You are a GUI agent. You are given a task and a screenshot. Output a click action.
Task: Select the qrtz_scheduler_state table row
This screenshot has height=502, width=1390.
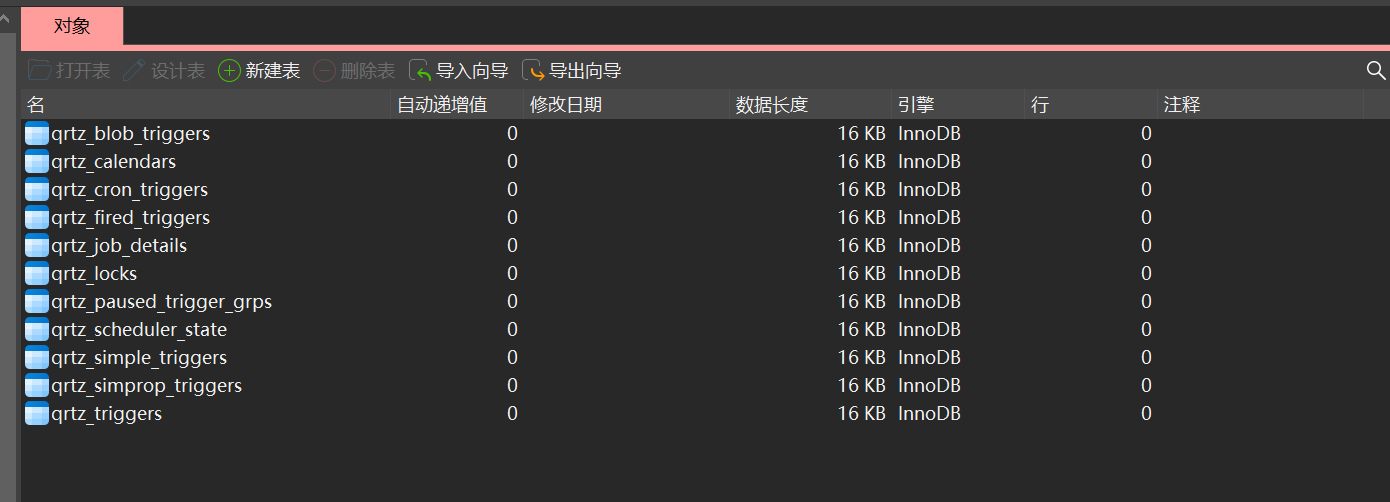pyautogui.click(x=139, y=329)
